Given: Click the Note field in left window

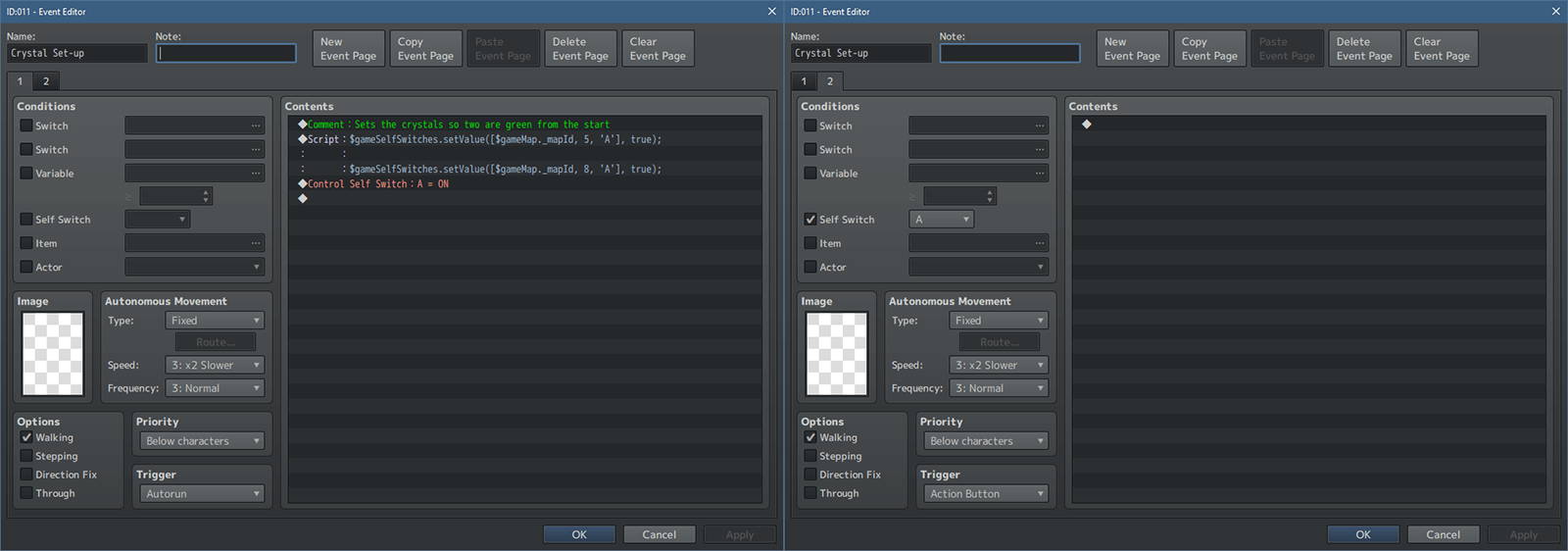Looking at the screenshot, I should click(226, 53).
